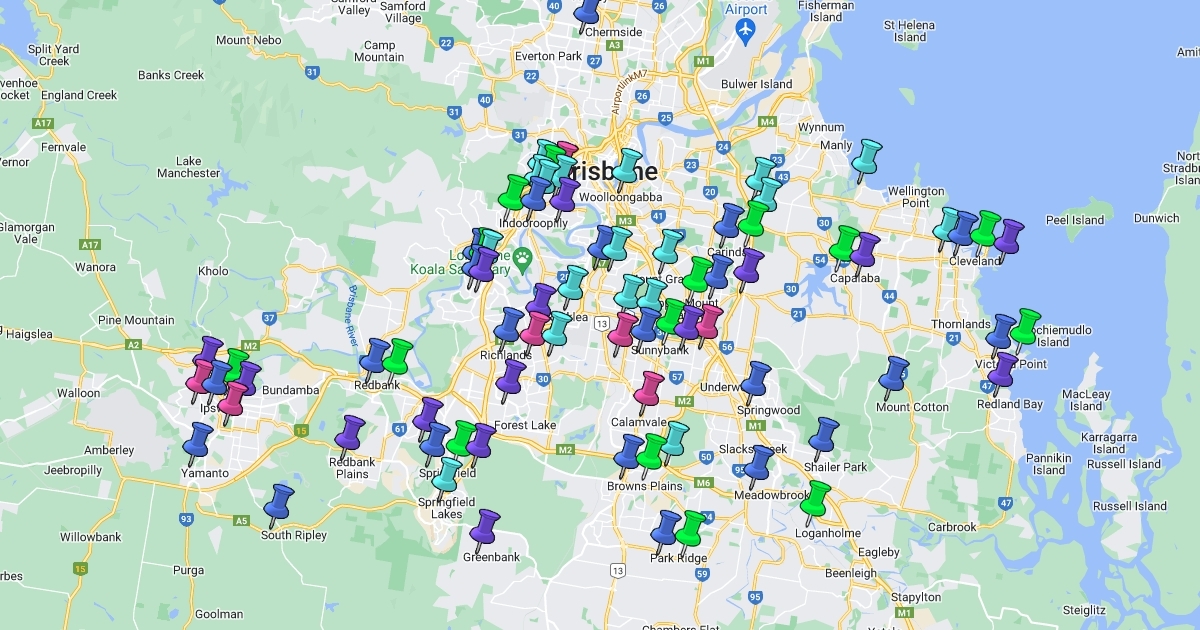Click the purple pin near Forest Lake

(512, 377)
